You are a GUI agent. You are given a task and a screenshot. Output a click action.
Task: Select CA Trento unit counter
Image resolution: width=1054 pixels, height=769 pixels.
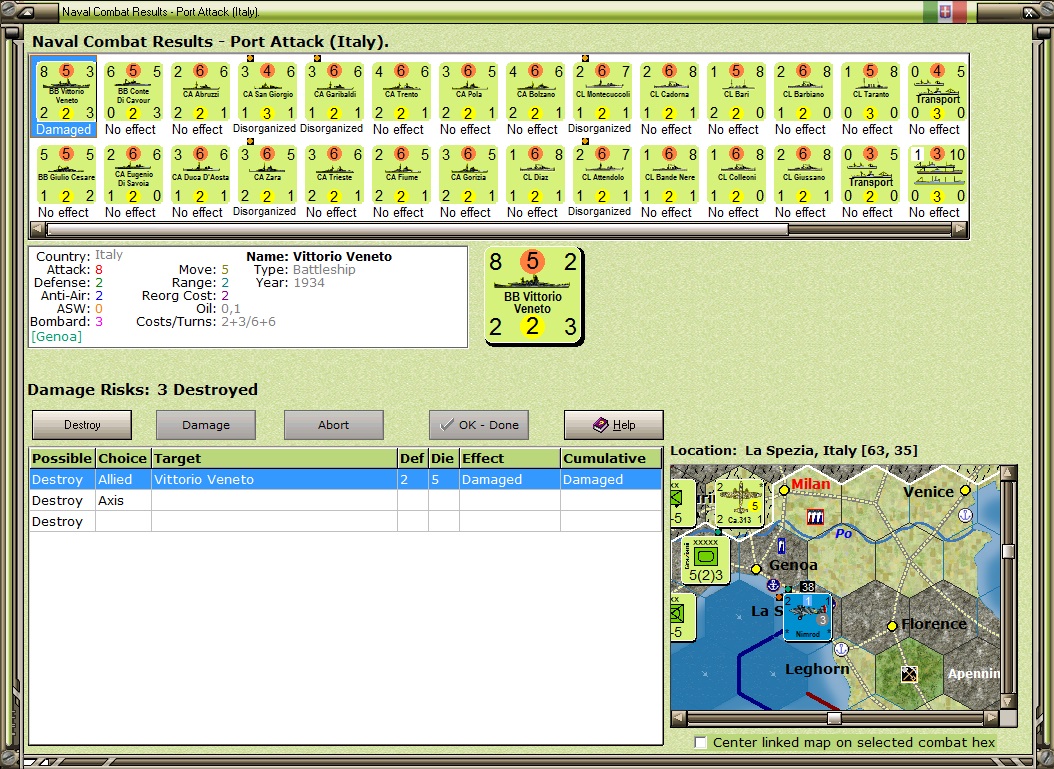tap(401, 91)
